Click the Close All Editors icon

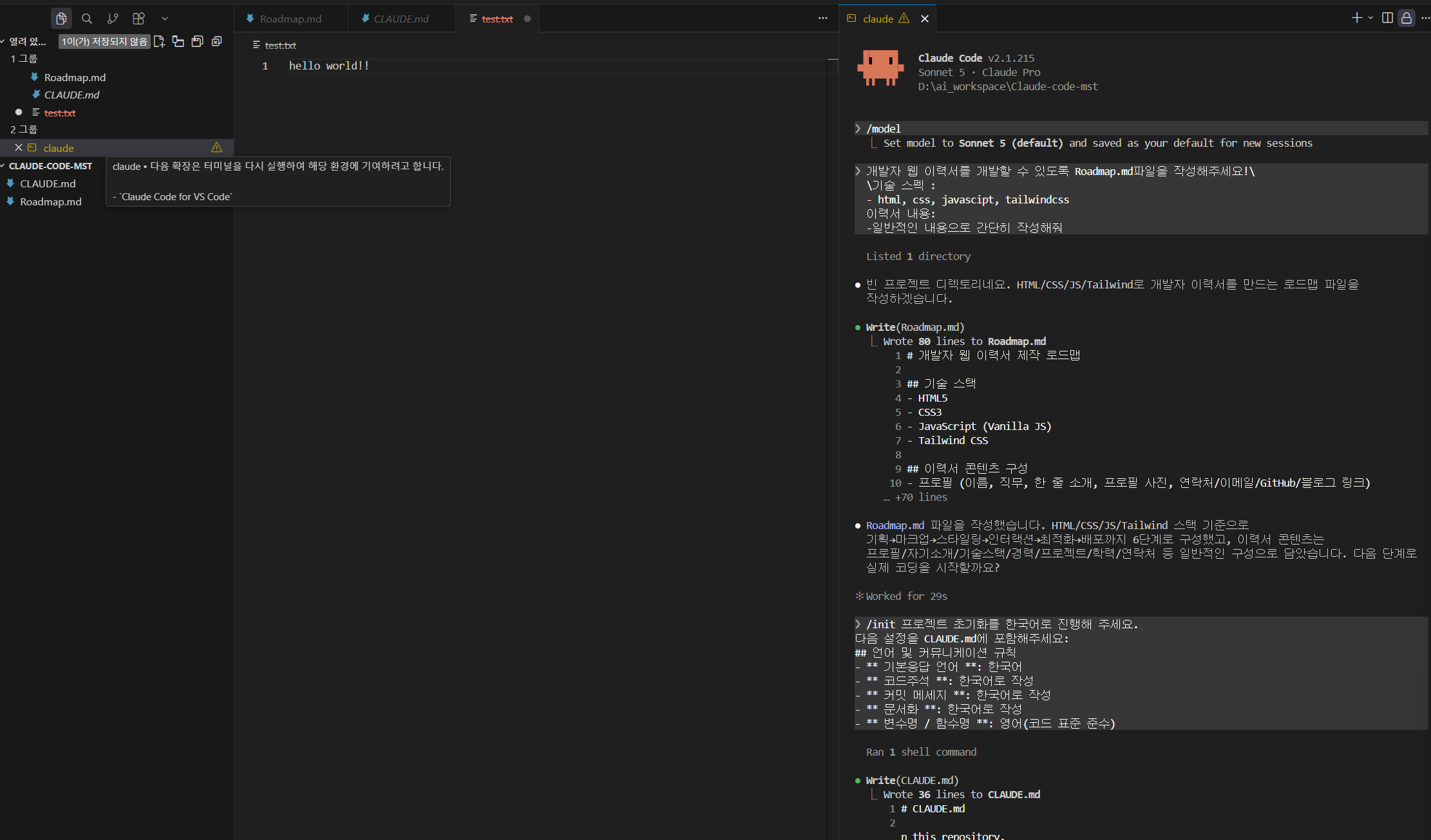[217, 41]
